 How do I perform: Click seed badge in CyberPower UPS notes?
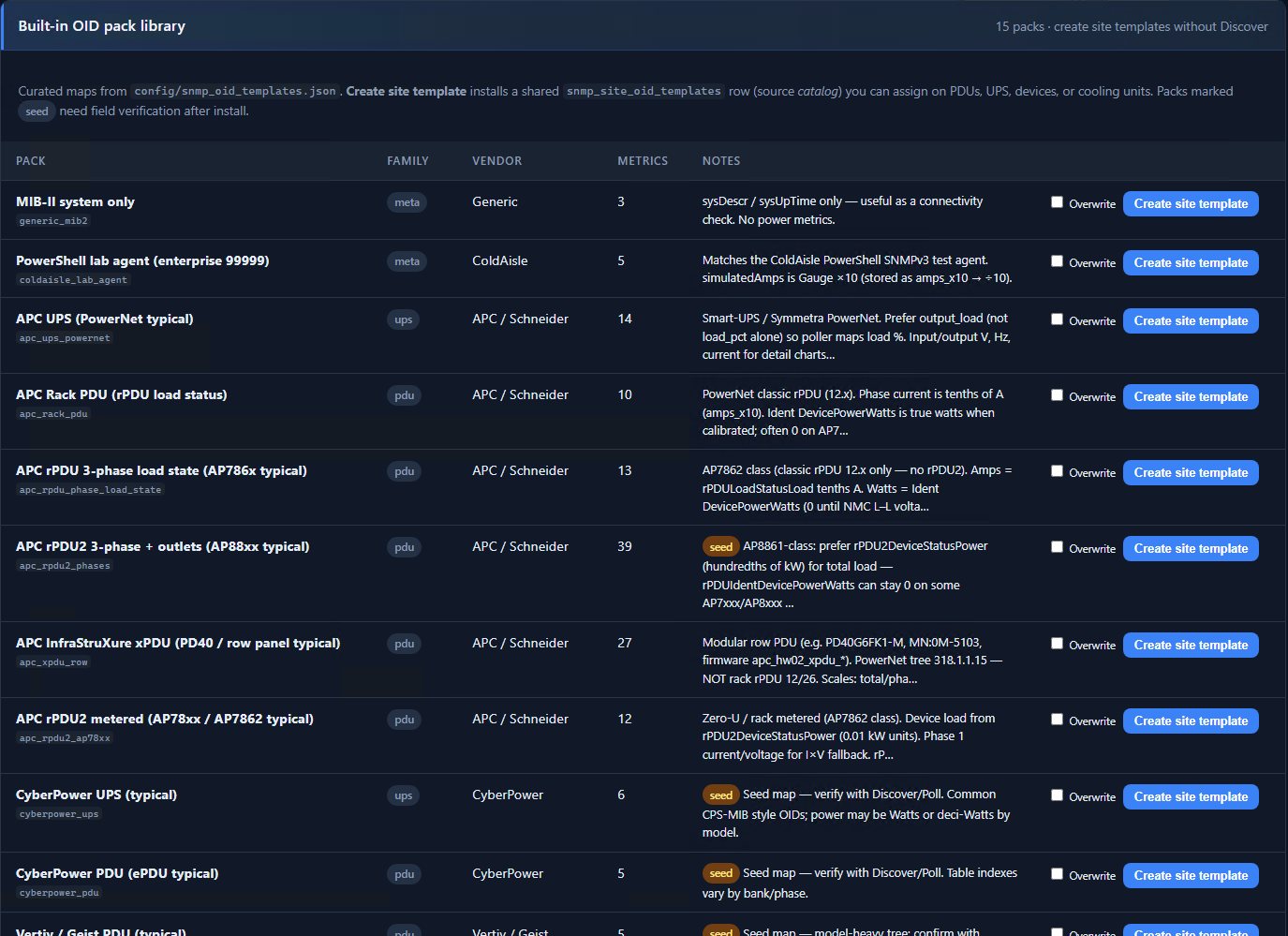[x=720, y=795]
